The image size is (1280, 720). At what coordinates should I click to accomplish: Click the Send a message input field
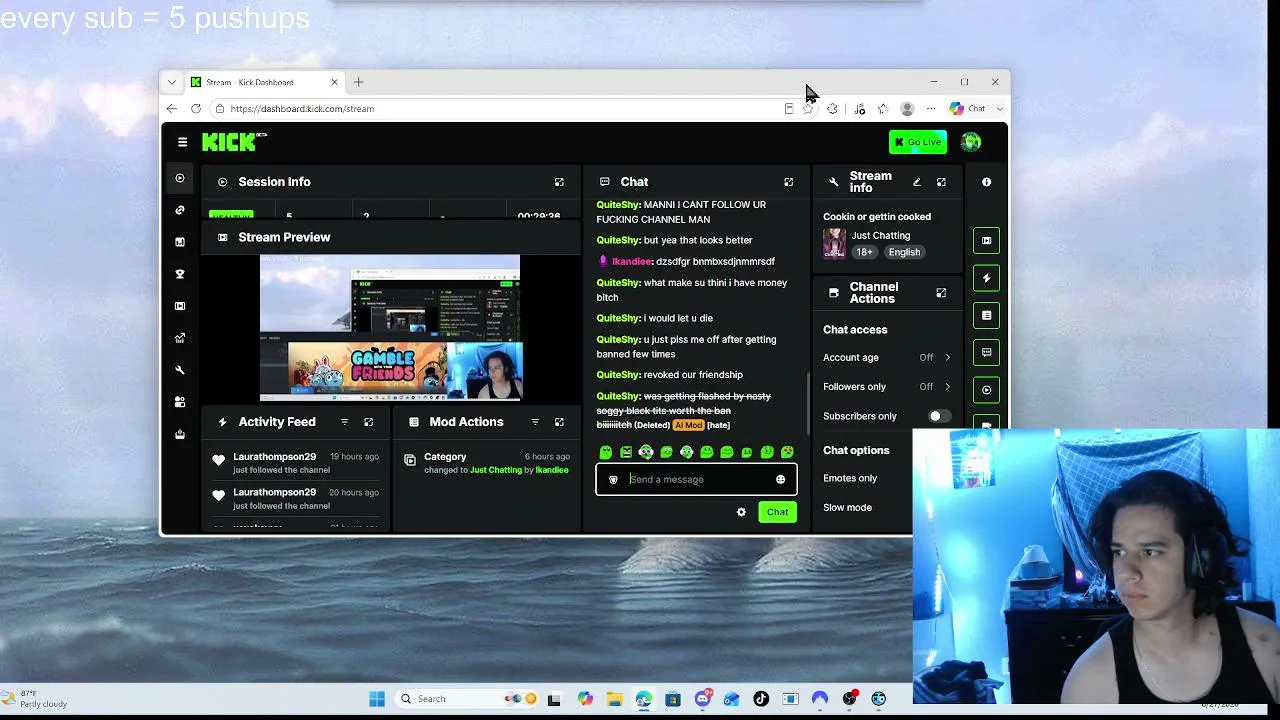[x=696, y=479]
